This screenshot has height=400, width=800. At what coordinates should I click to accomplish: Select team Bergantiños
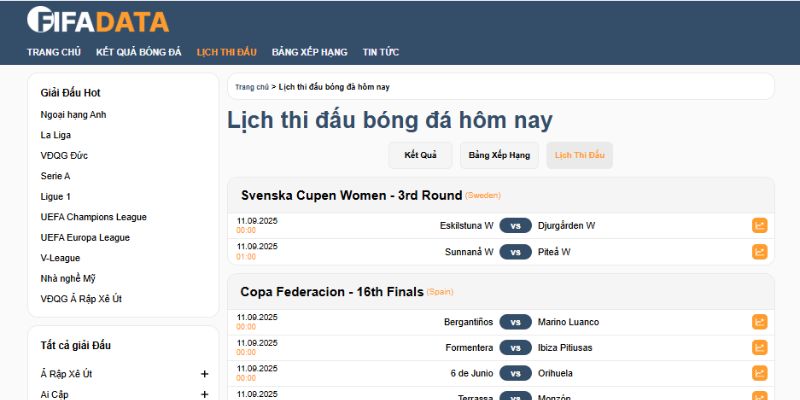[469, 322]
